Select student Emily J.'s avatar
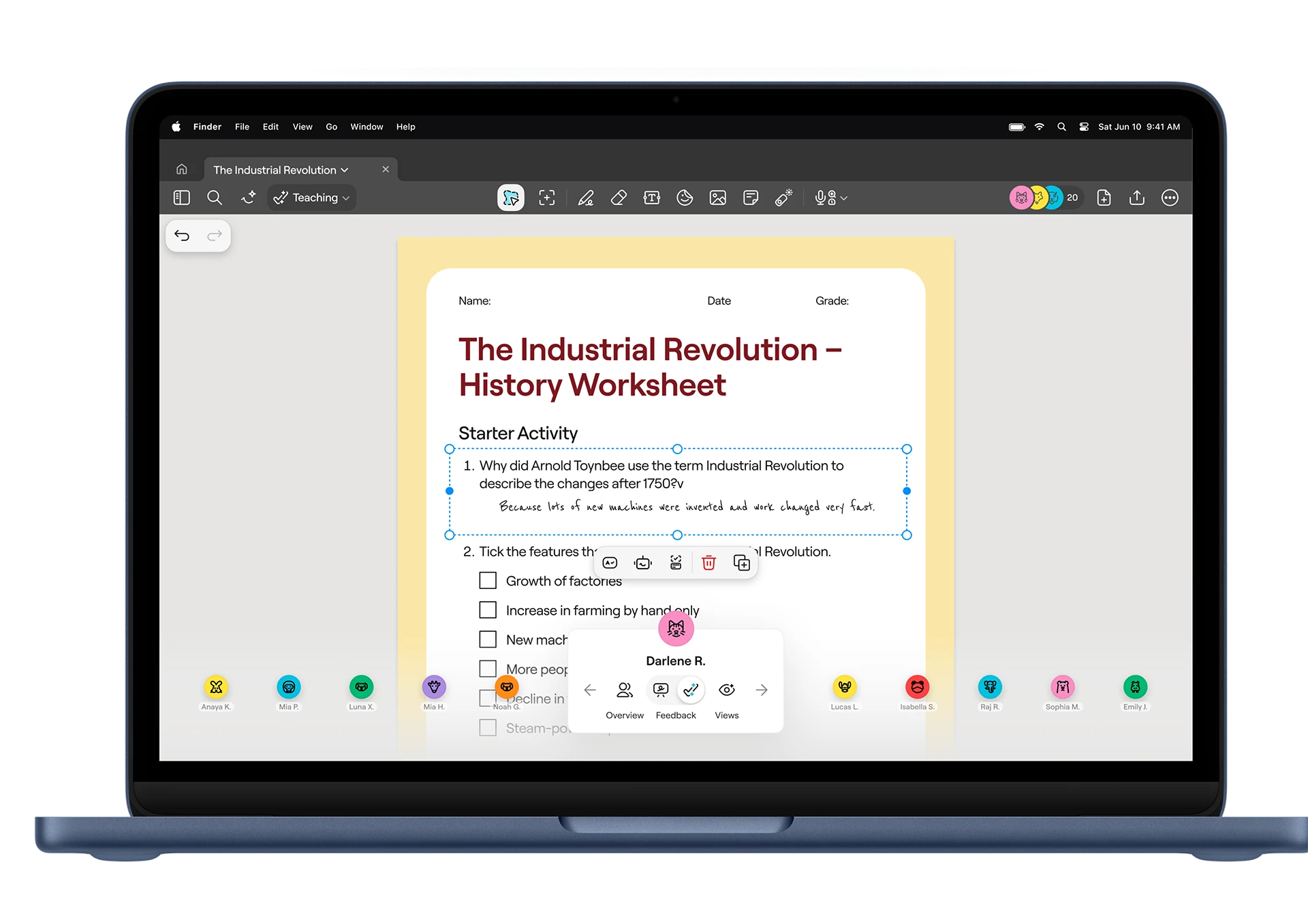 point(1135,687)
